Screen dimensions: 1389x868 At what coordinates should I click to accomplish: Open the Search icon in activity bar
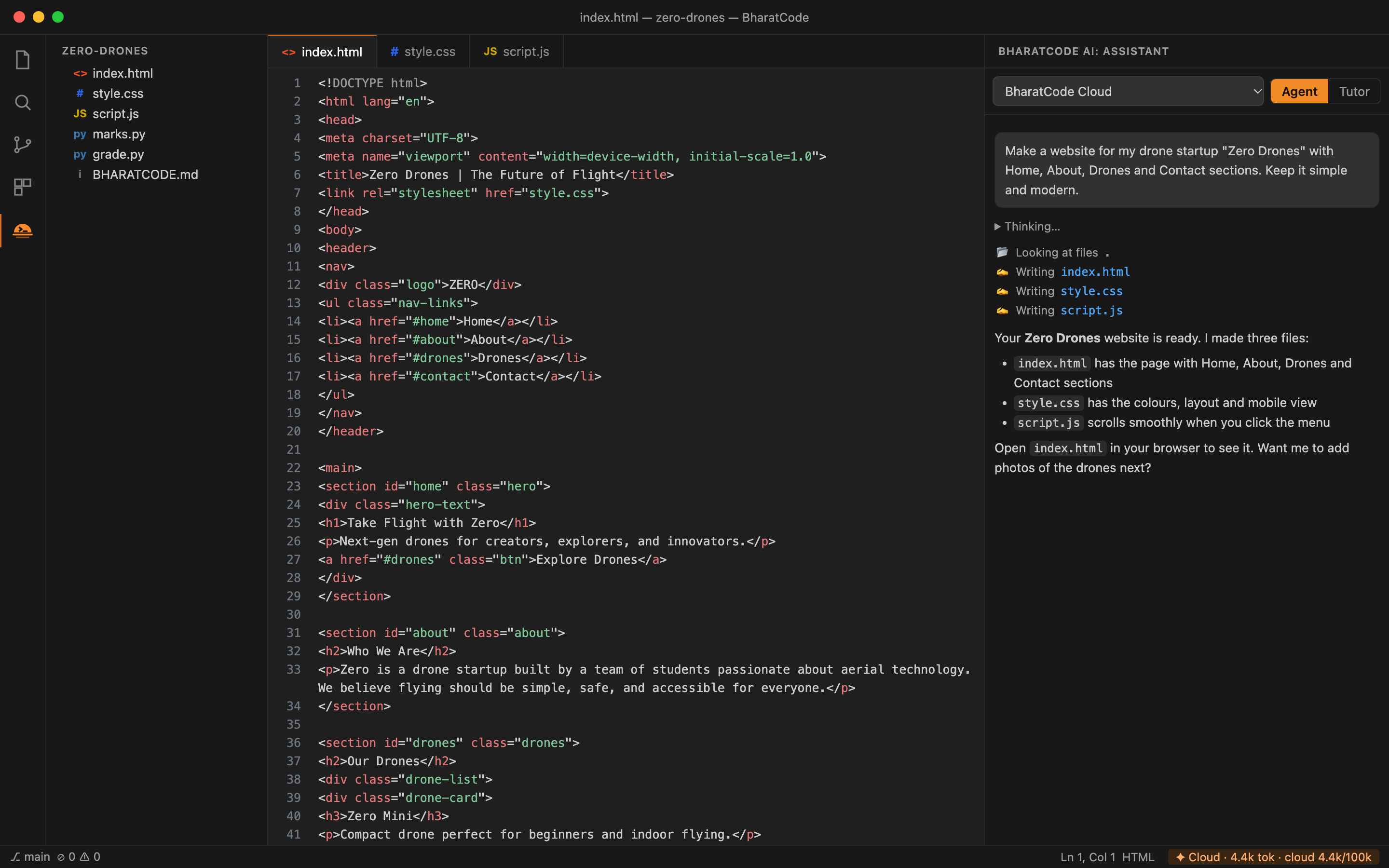[x=22, y=102]
